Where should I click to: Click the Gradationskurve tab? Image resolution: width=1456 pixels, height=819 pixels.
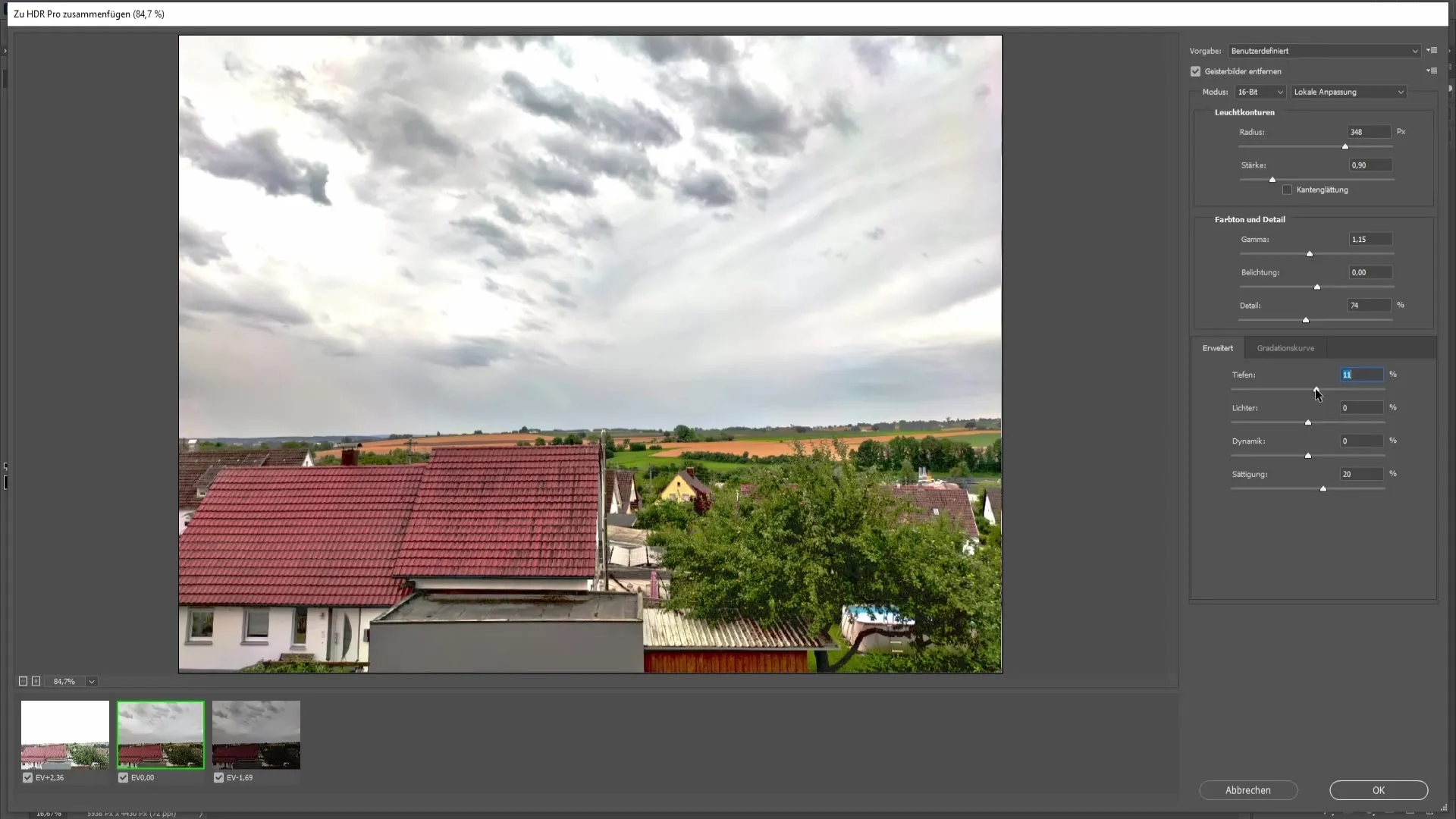[1285, 348]
